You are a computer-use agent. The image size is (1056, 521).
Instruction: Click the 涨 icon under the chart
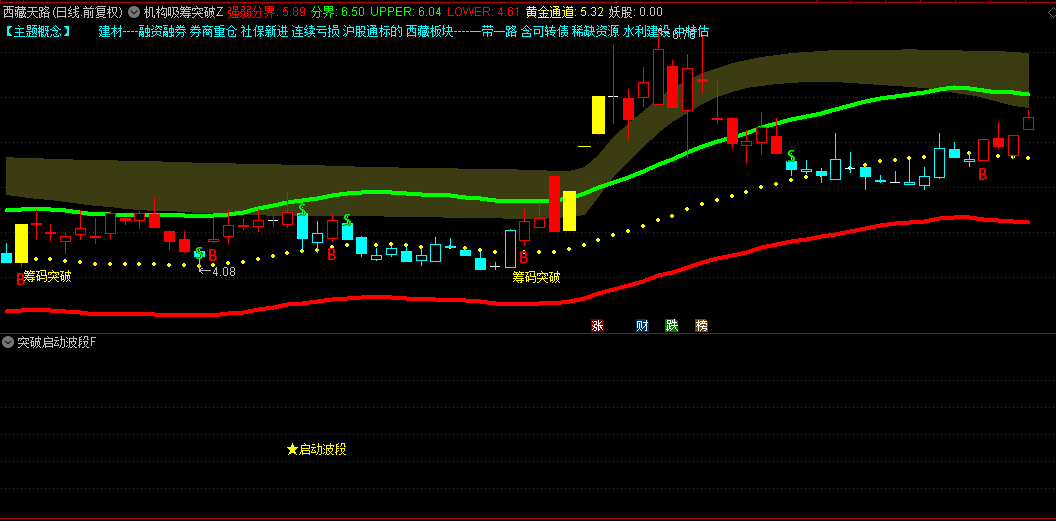597,326
